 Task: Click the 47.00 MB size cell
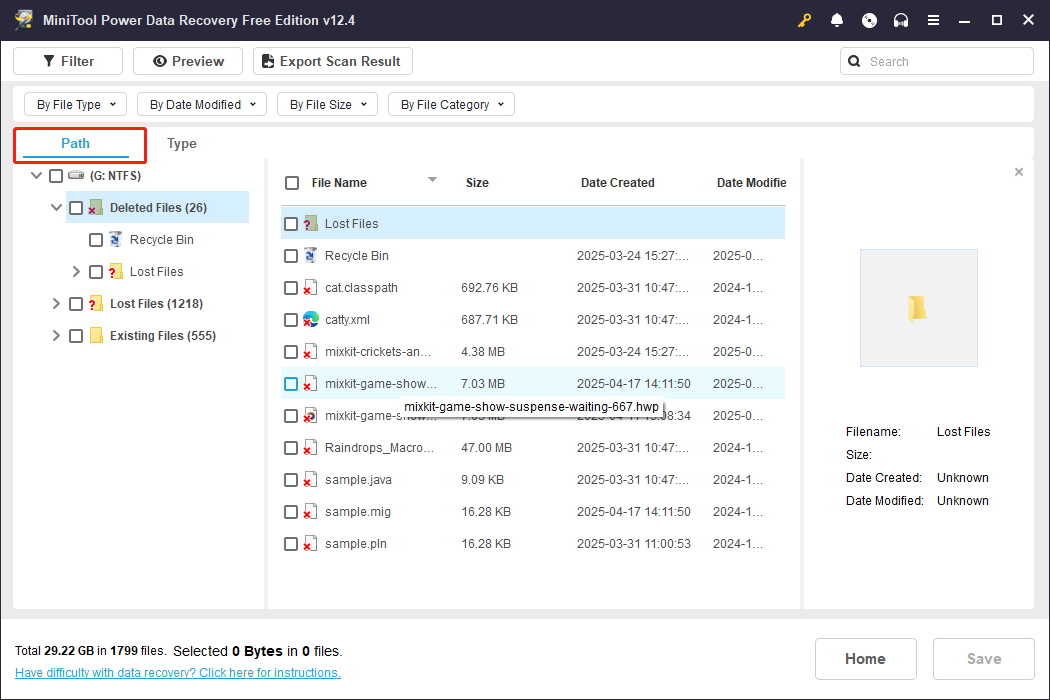(x=486, y=448)
